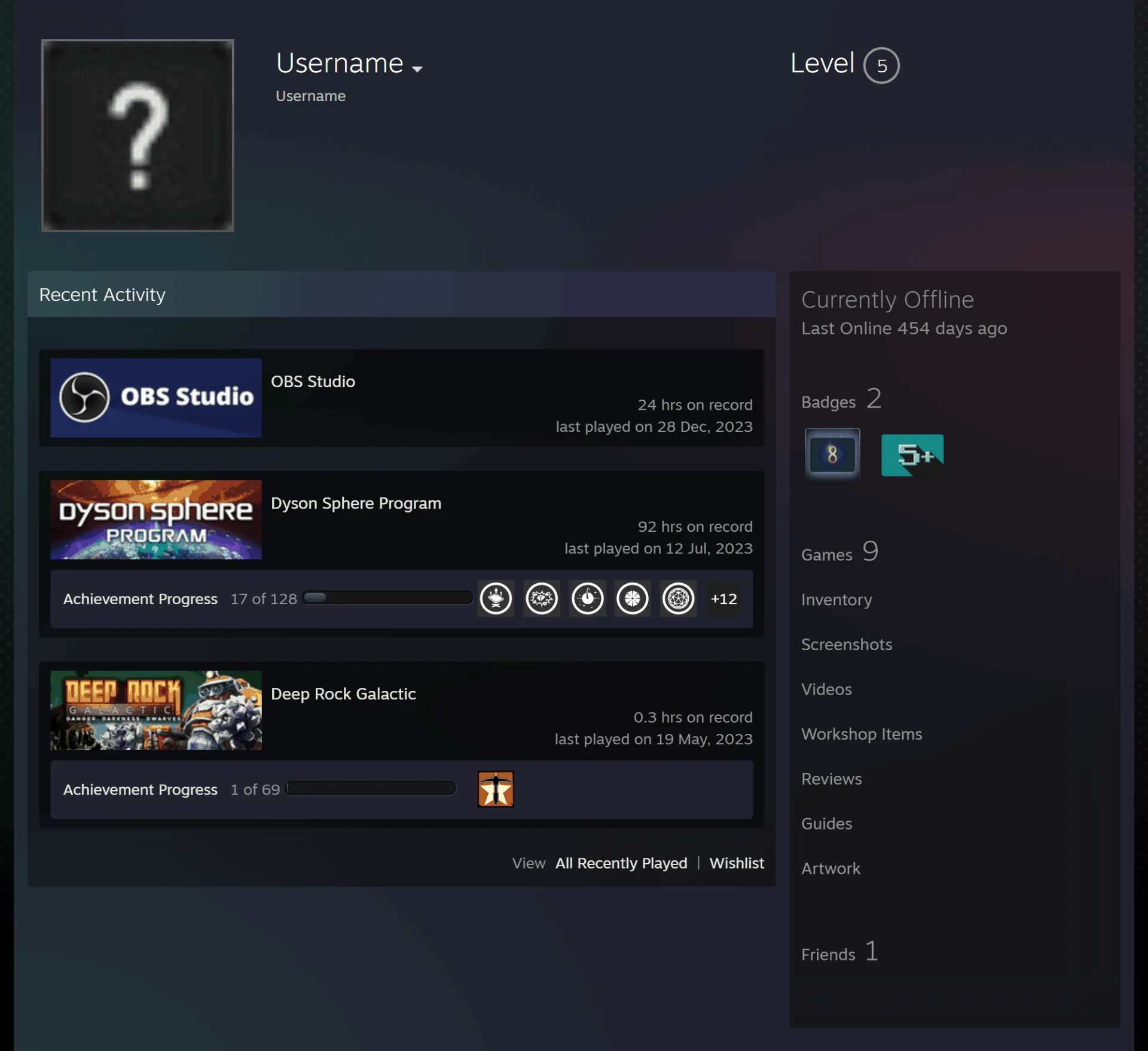The width and height of the screenshot is (1148, 1051).
Task: Open the Friends list
Action: (x=839, y=952)
